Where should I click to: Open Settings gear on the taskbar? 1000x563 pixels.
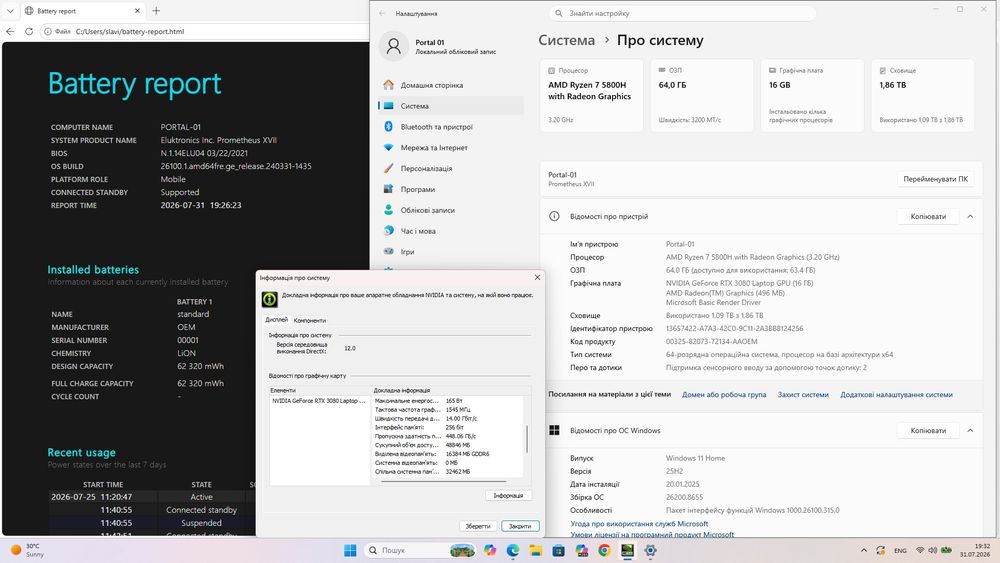651,550
